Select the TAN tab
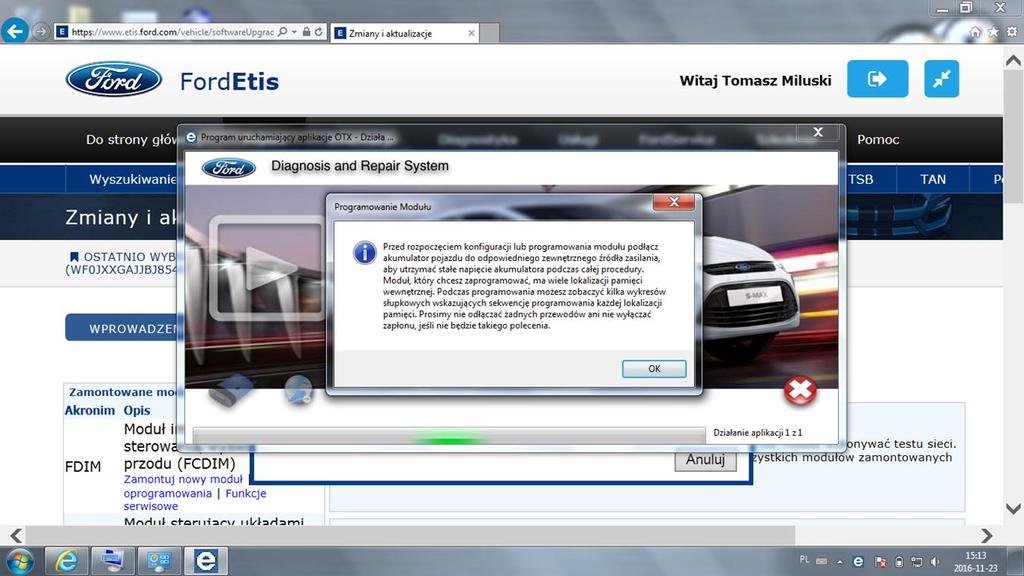 (x=933, y=180)
